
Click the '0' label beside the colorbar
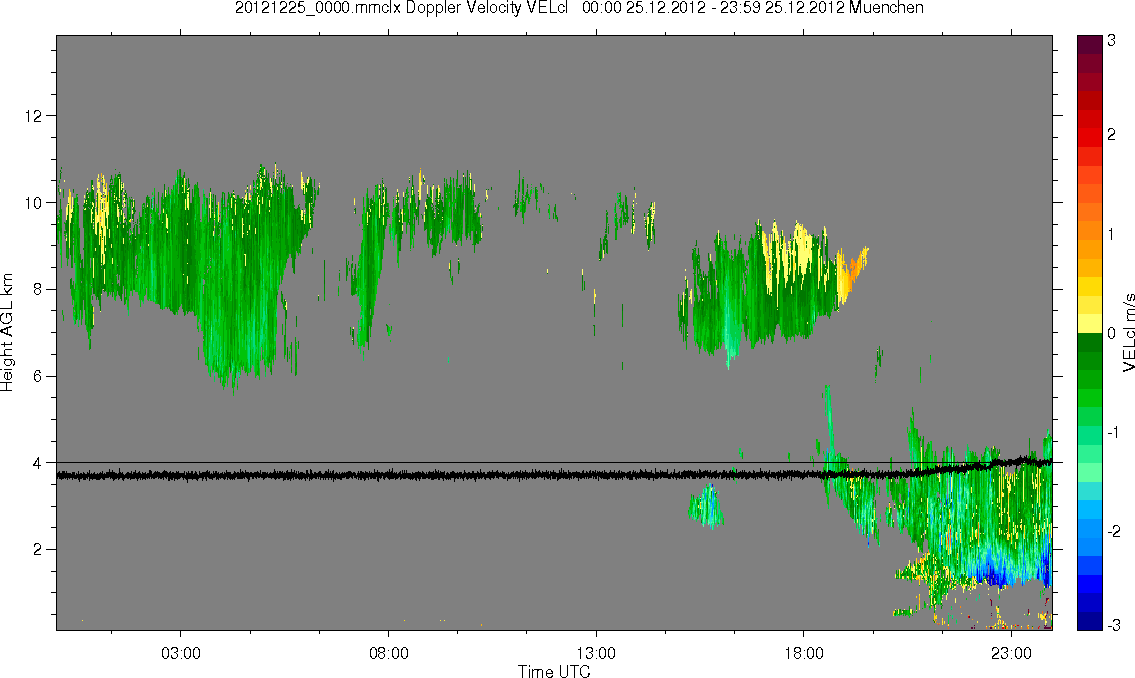(x=1111, y=334)
